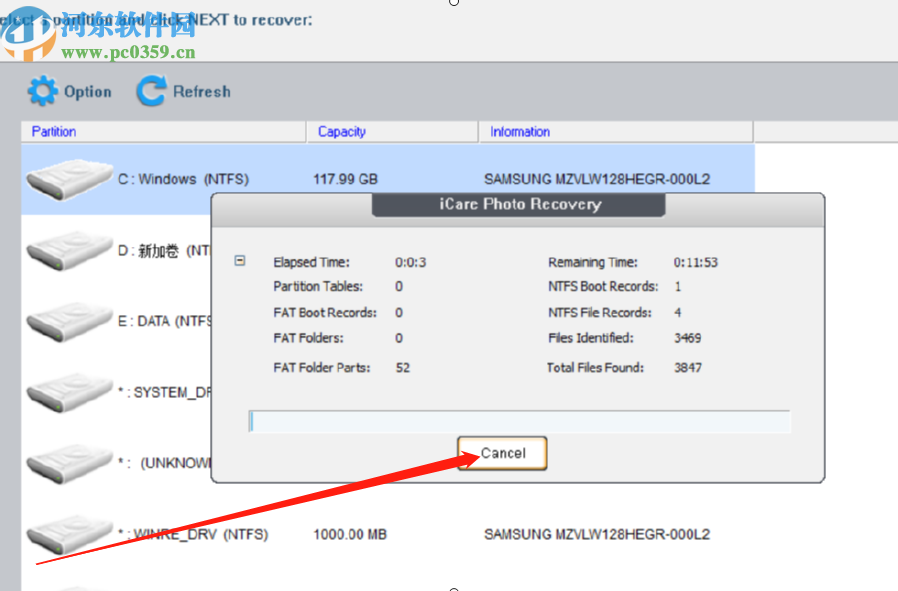This screenshot has width=898, height=591.
Task: Sort by Information column header
Action: tap(616, 132)
